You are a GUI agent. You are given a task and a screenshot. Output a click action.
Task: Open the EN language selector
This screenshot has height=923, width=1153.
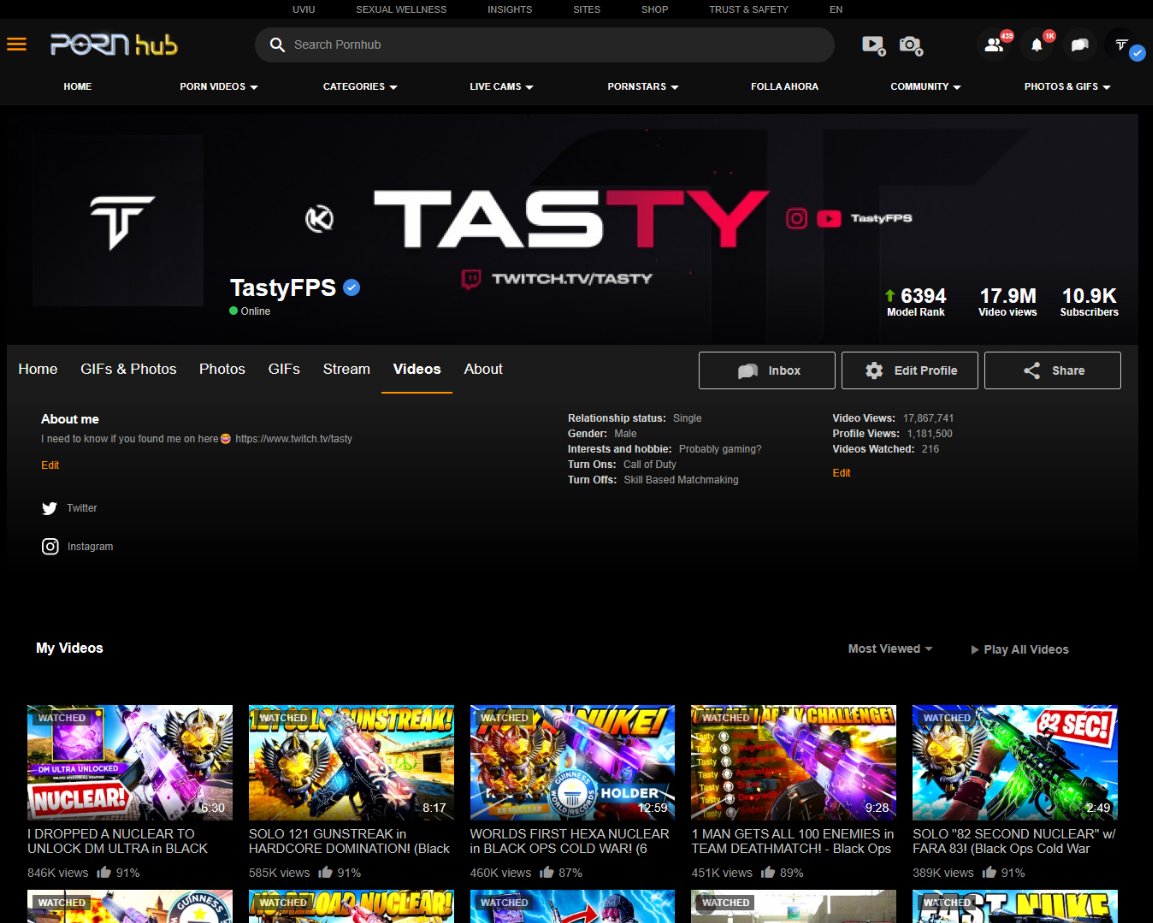coord(836,10)
